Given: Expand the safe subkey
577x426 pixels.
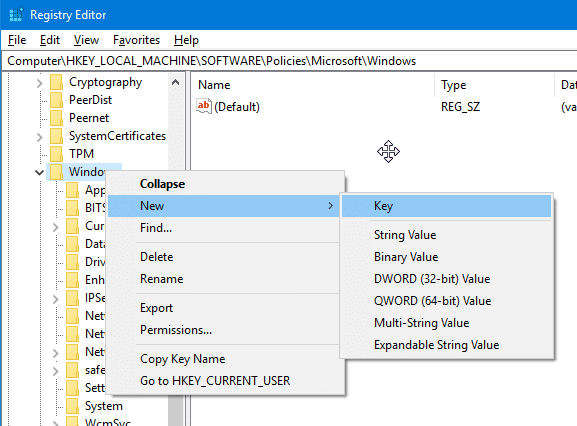Looking at the screenshot, I should [56, 371].
